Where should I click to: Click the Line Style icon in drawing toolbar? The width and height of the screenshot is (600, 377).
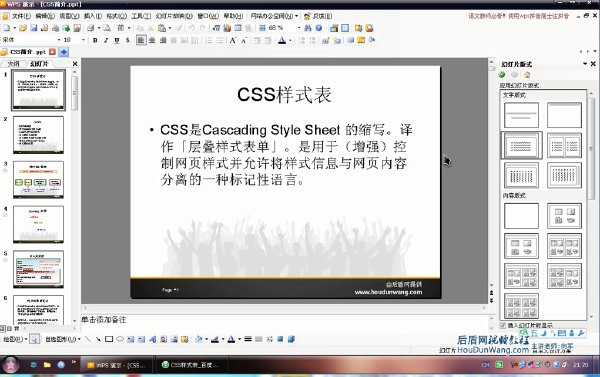[248, 339]
